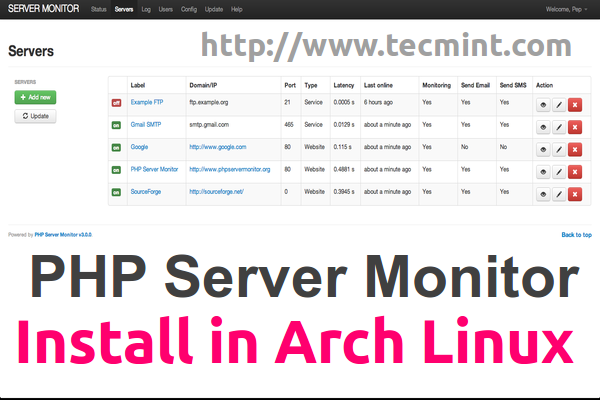This screenshot has height=400, width=600.
Task: Open the Gmail SMTP label link
Action: (146, 124)
